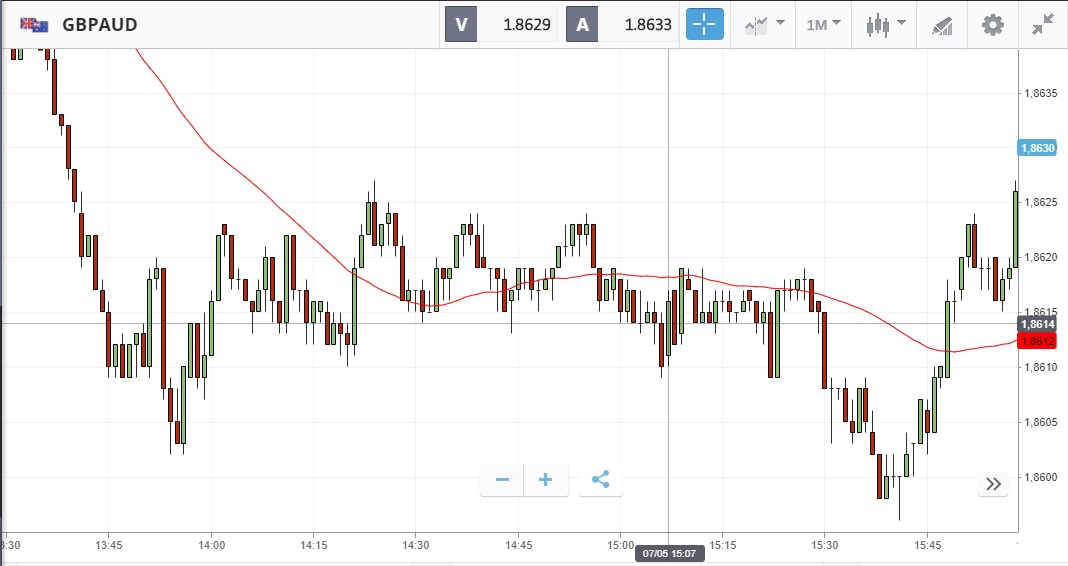Click the 07/05 15:07 time marker

tap(670, 553)
